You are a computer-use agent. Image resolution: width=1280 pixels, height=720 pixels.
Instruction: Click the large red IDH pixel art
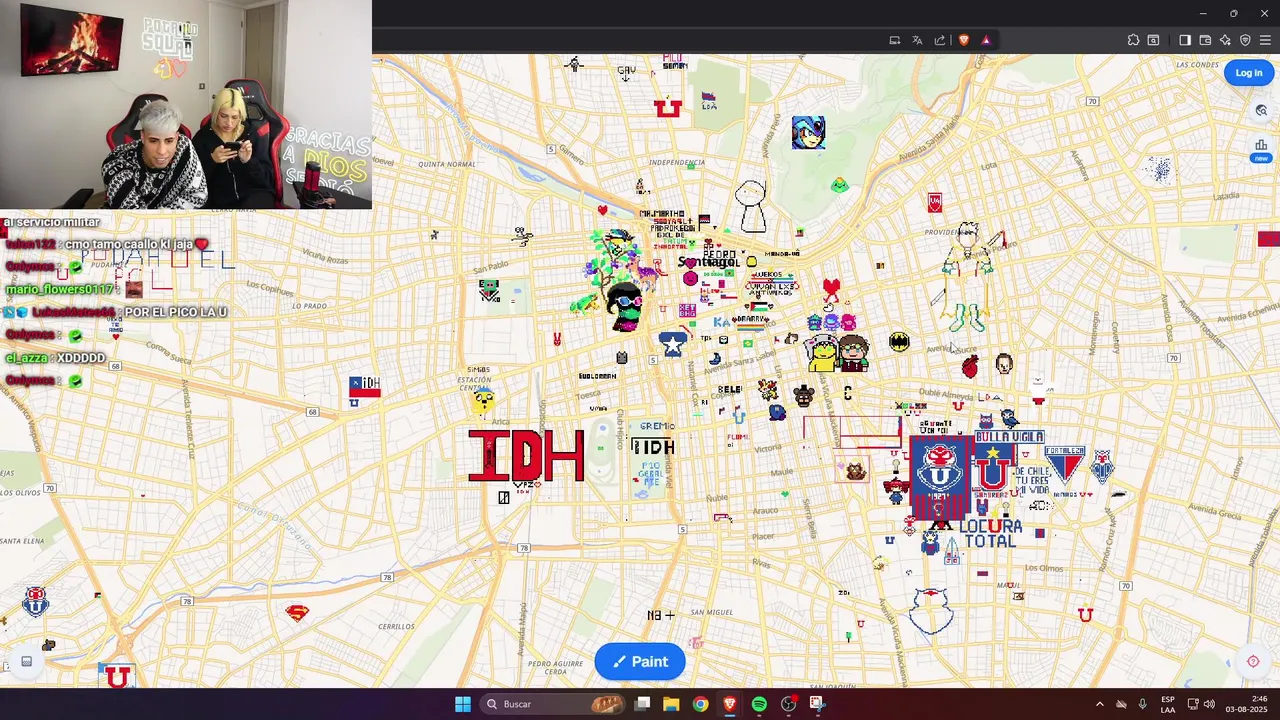point(526,456)
